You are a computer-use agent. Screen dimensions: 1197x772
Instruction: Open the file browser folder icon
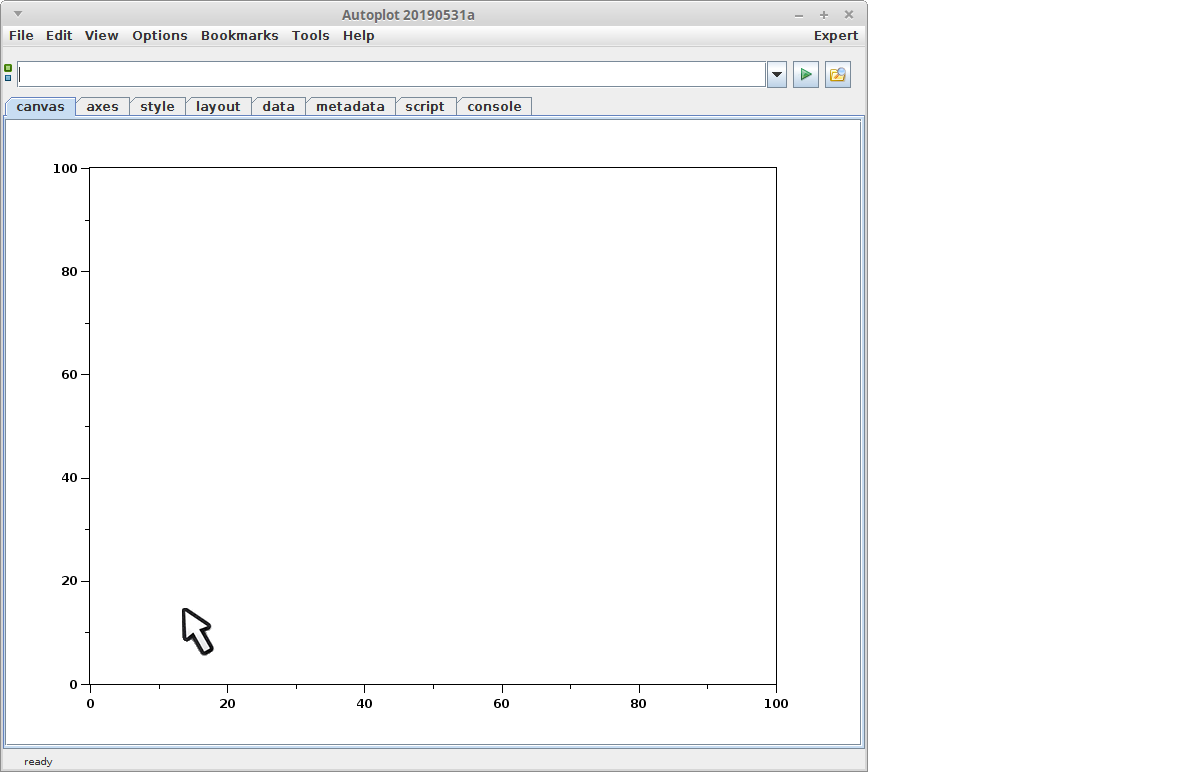pyautogui.click(x=837, y=75)
